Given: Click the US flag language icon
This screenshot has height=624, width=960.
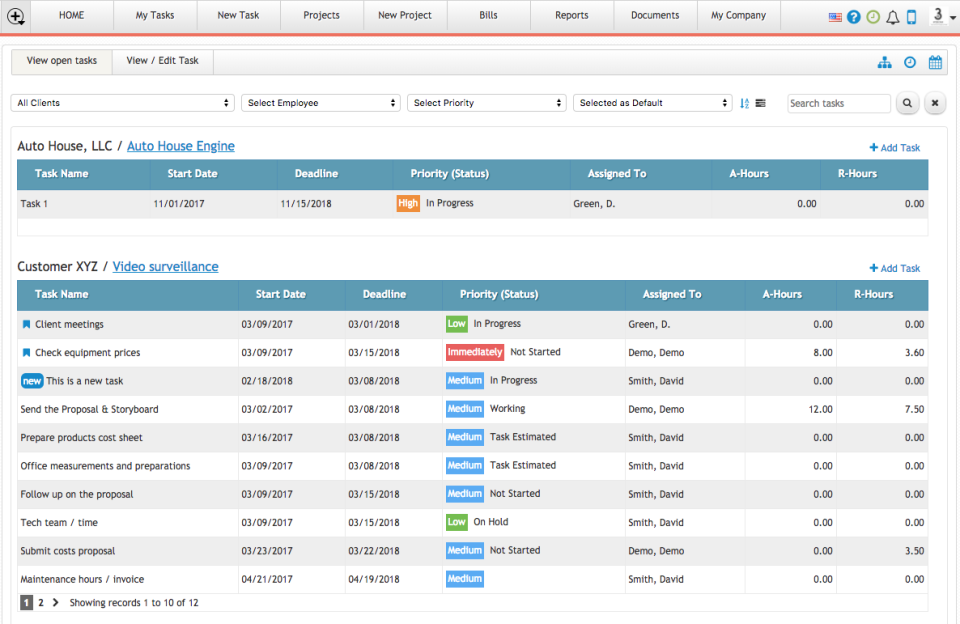Looking at the screenshot, I should 835,16.
